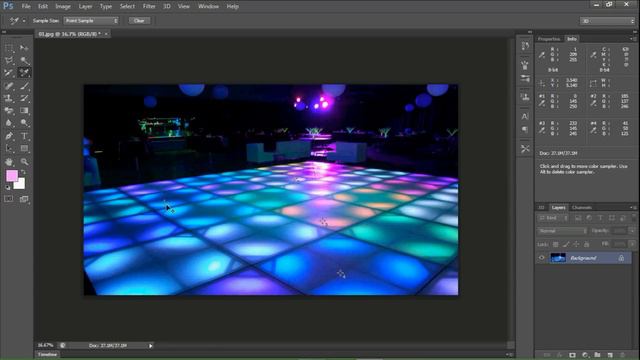Toggle type layer filter
The width and height of the screenshot is (640, 360).
(x=600, y=218)
